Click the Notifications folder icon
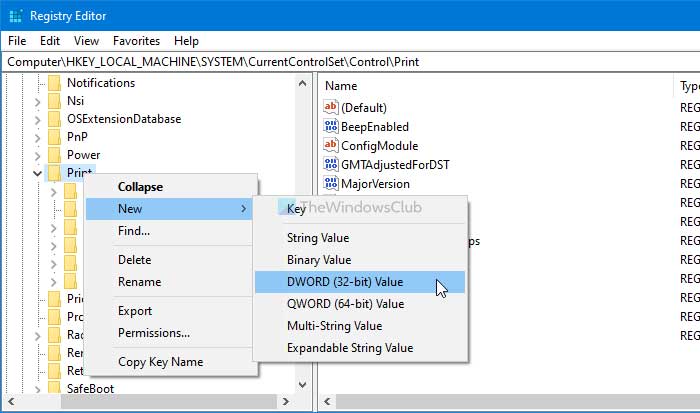The image size is (700, 413). (x=54, y=83)
